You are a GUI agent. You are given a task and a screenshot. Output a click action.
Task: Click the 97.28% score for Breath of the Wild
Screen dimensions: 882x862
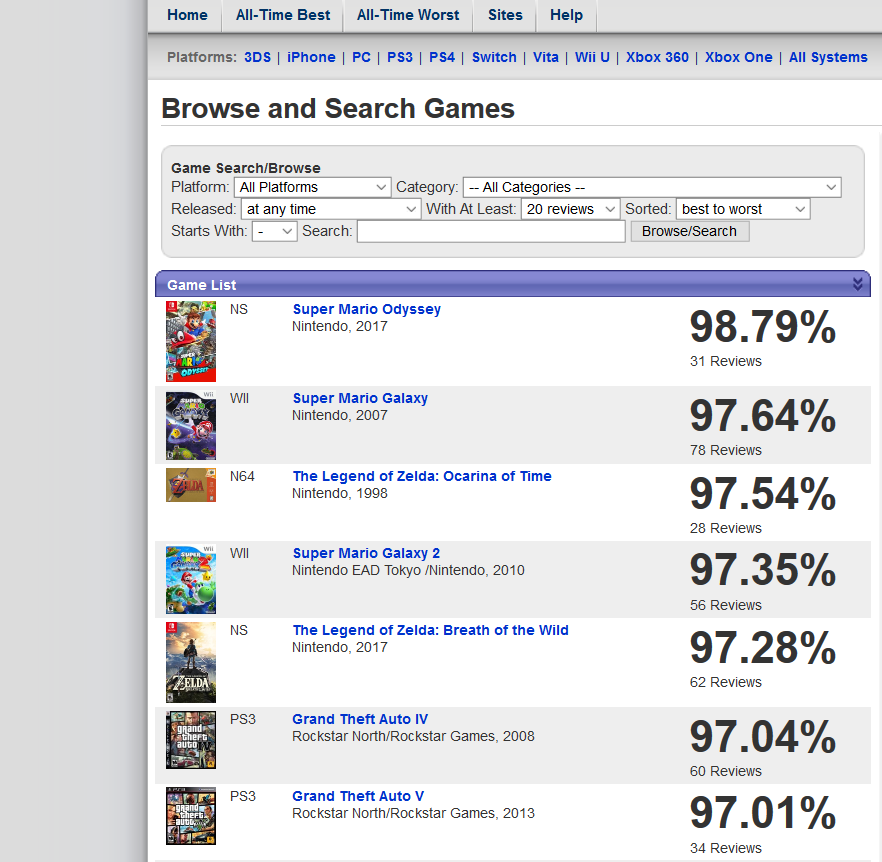(763, 648)
